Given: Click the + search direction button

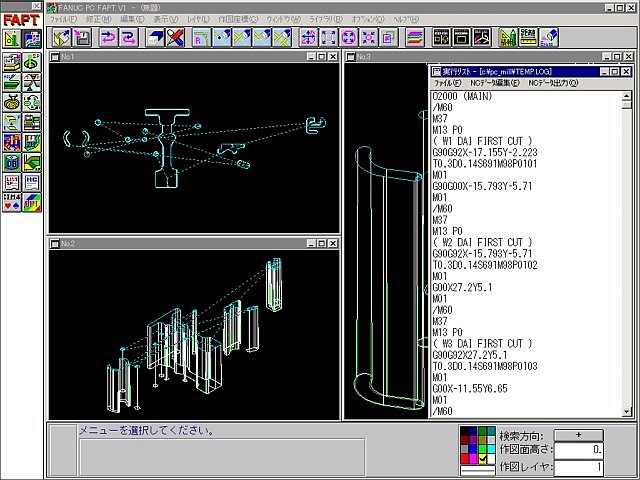Looking at the screenshot, I should click(x=580, y=434).
